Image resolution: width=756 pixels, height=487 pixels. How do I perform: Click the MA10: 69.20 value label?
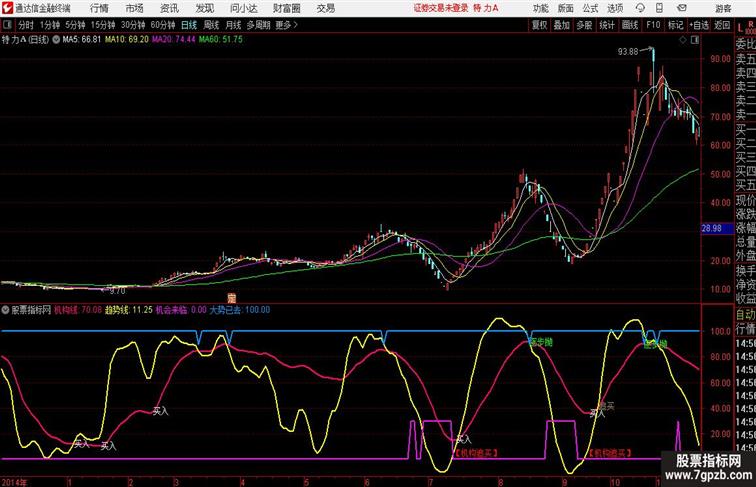(x=127, y=40)
